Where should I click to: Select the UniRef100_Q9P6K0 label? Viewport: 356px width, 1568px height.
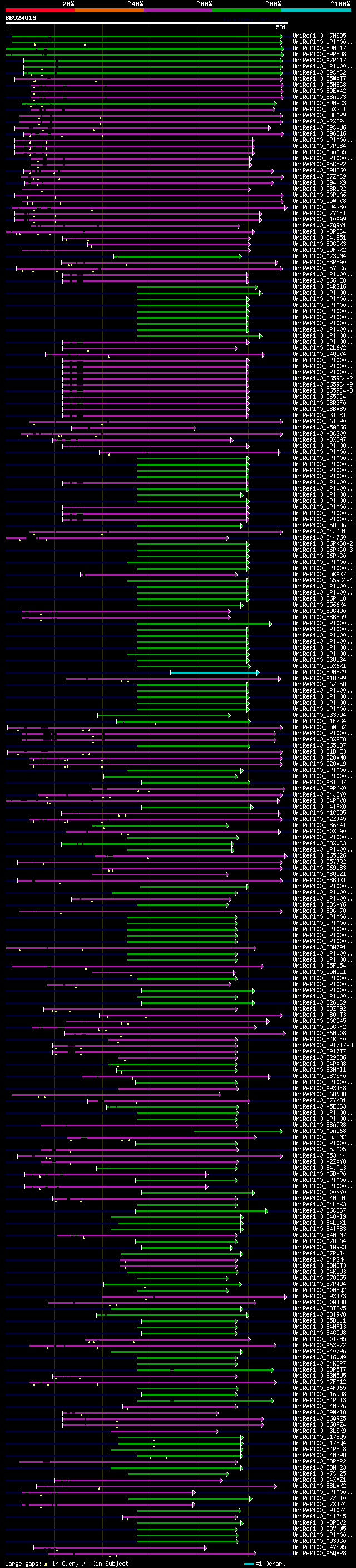[x=319, y=788]
